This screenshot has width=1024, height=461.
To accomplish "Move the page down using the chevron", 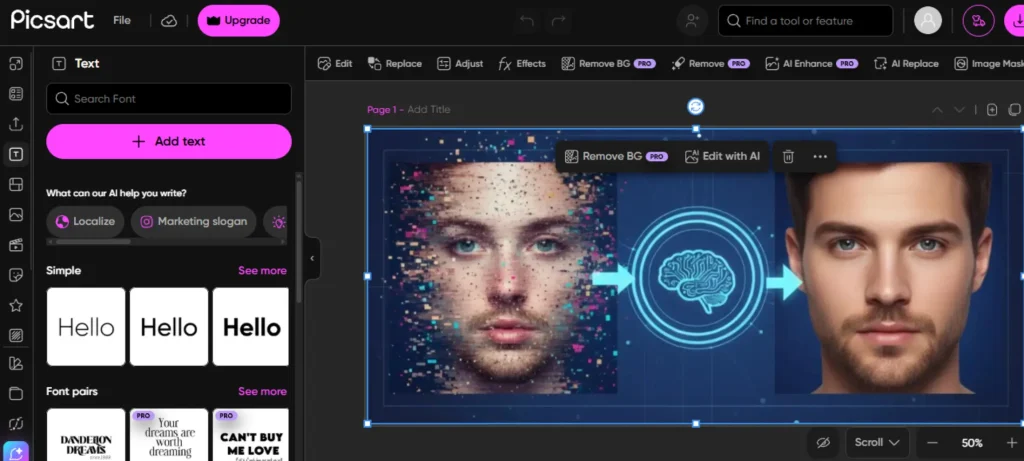I will click(x=959, y=110).
